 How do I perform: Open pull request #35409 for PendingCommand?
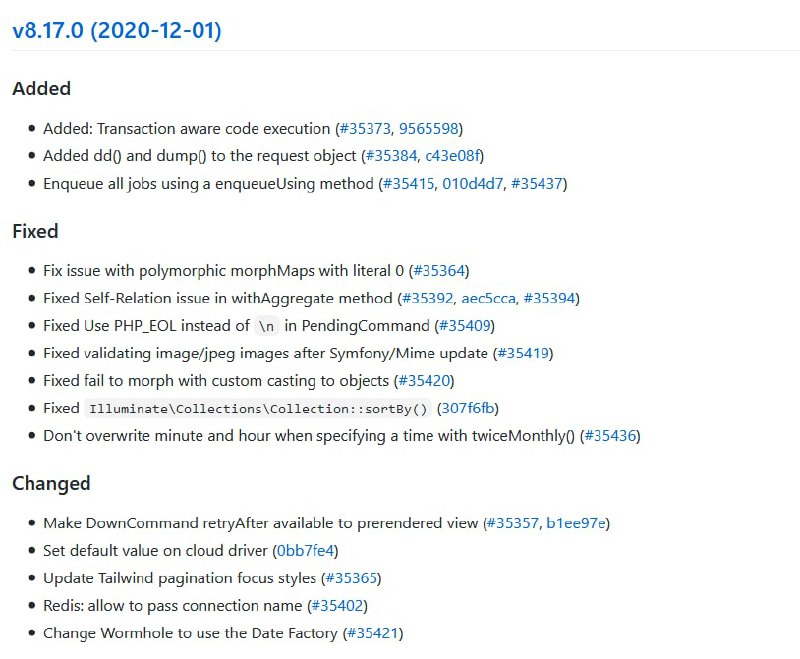(465, 325)
